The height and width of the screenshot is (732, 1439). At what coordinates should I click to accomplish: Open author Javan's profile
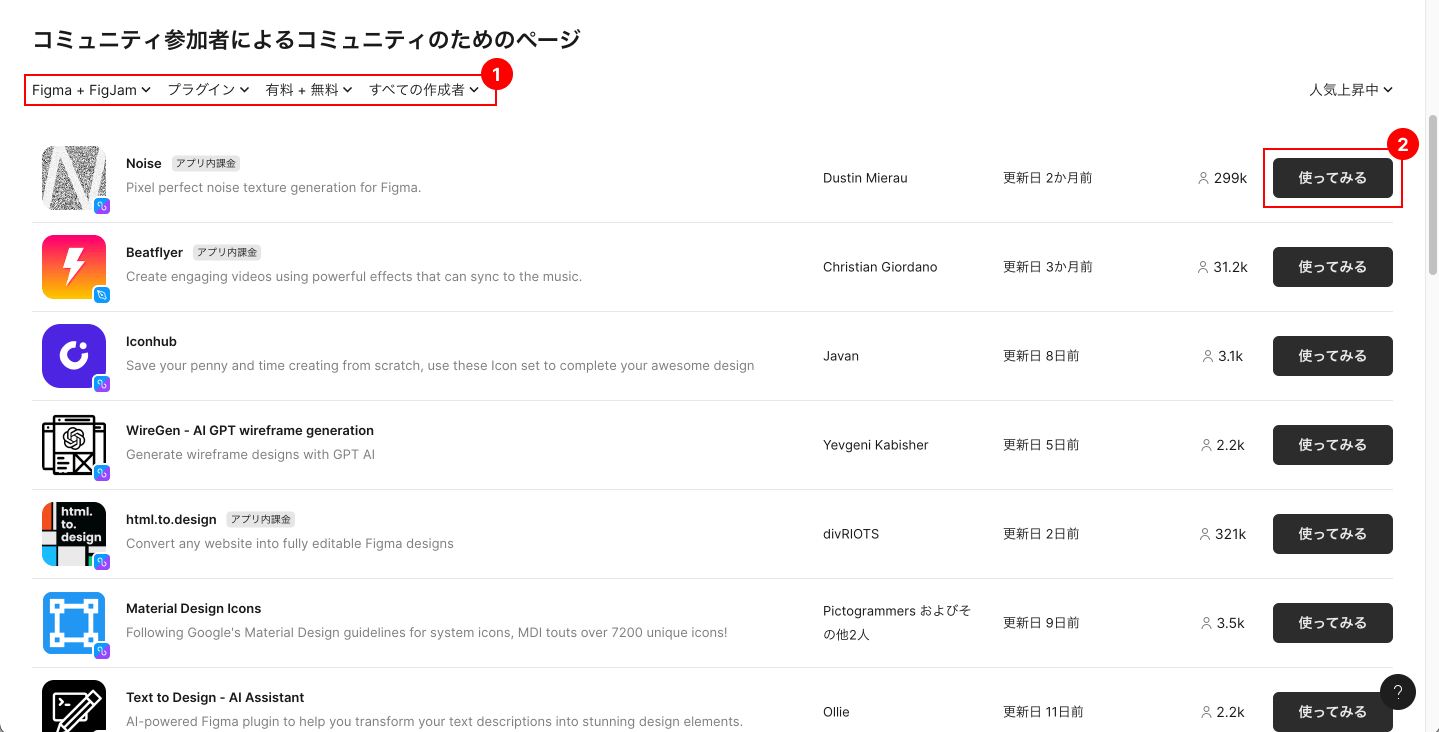click(x=841, y=356)
